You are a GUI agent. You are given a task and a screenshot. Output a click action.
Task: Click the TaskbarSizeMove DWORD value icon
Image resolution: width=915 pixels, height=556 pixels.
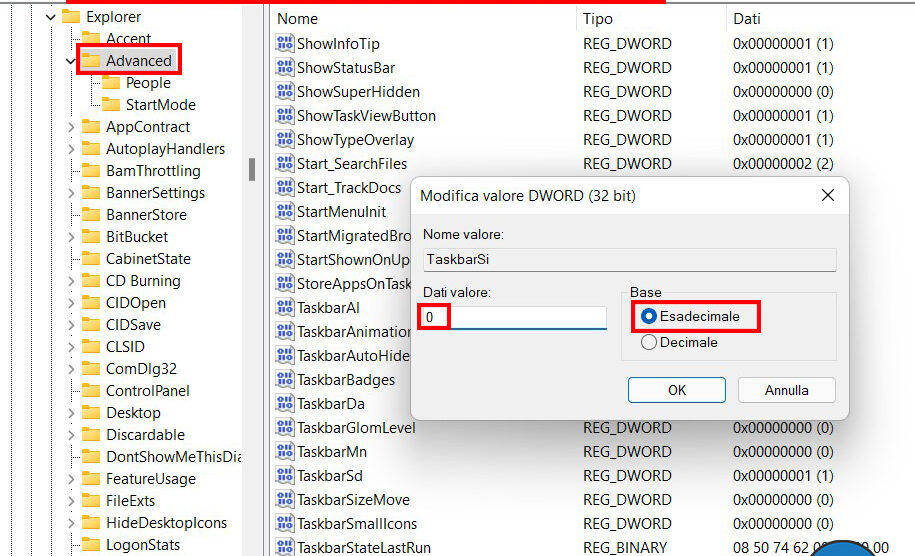[285, 499]
